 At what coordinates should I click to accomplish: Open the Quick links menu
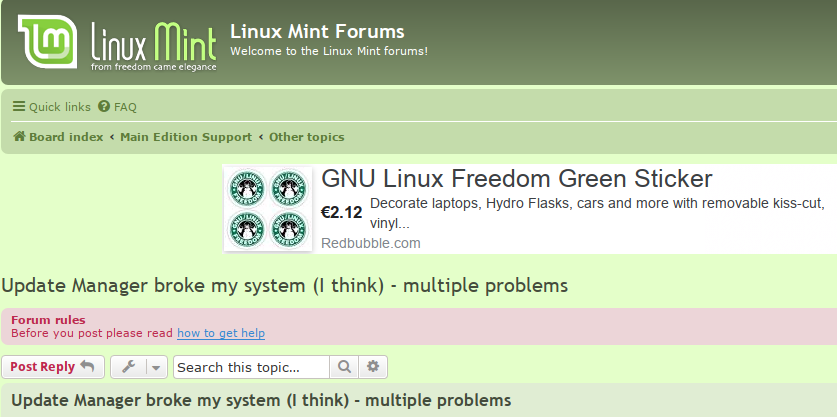[x=52, y=107]
